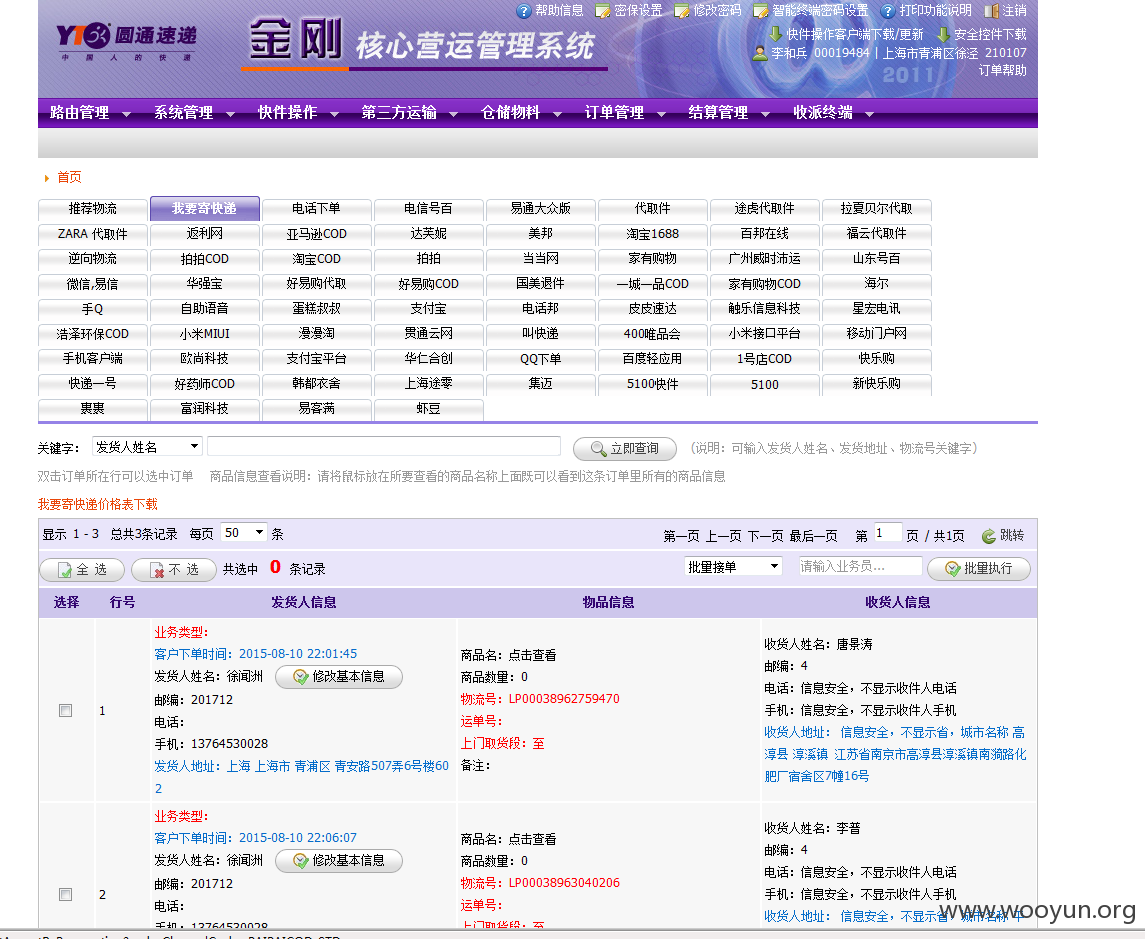Image resolution: width=1145 pixels, height=939 pixels.
Task: Click the 首页 breadcrumb link
Action: point(69,177)
